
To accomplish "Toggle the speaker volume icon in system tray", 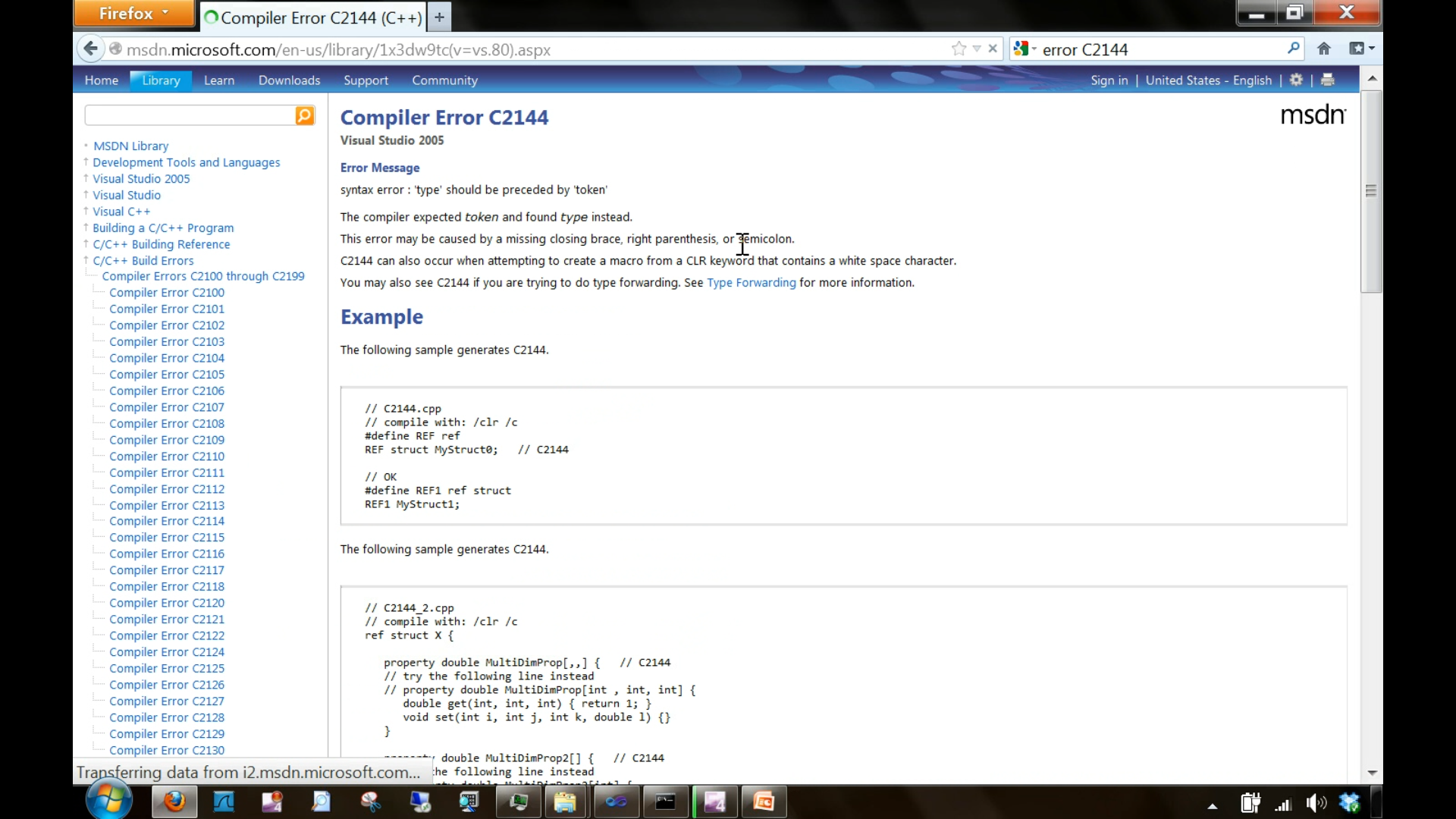I will (x=1316, y=803).
